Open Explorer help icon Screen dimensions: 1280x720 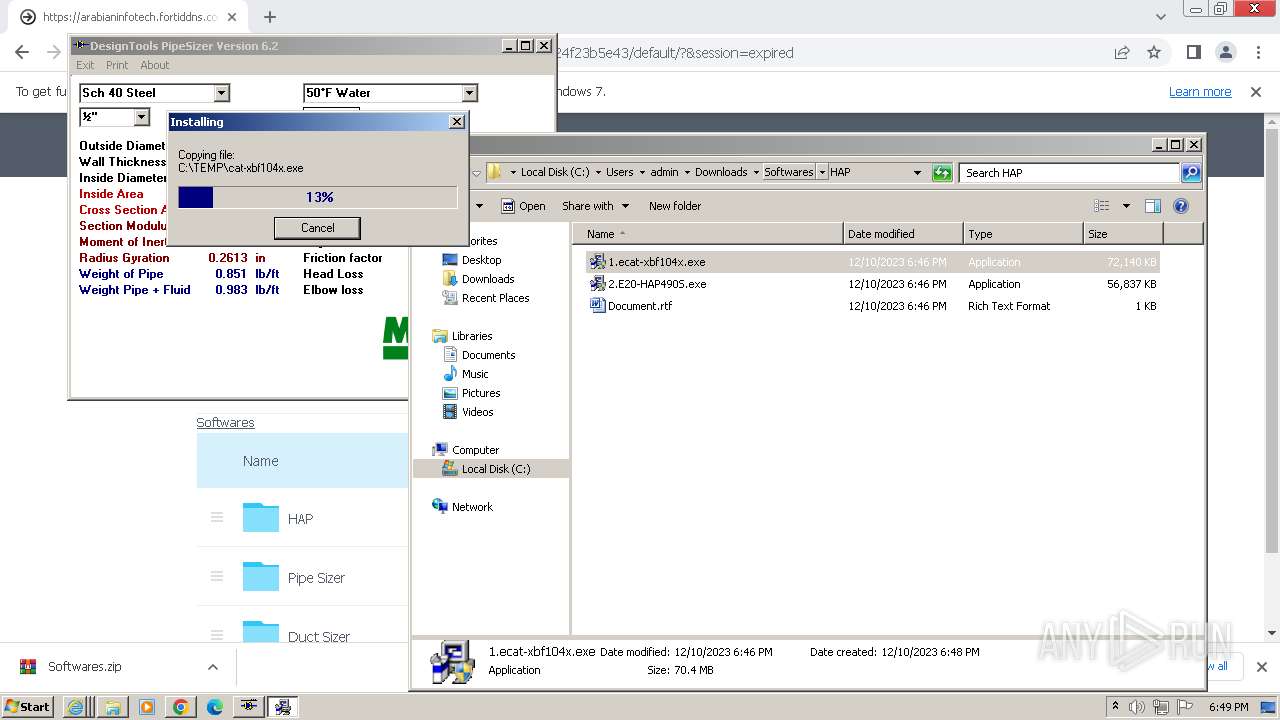coord(1181,206)
